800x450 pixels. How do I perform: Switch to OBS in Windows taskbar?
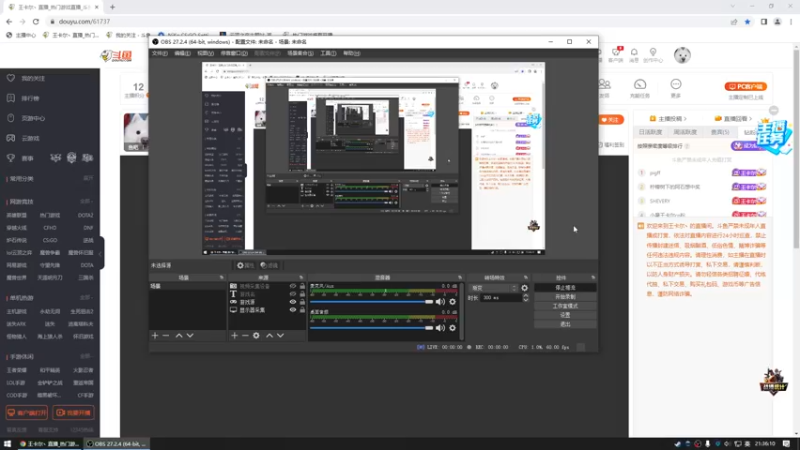click(x=116, y=444)
